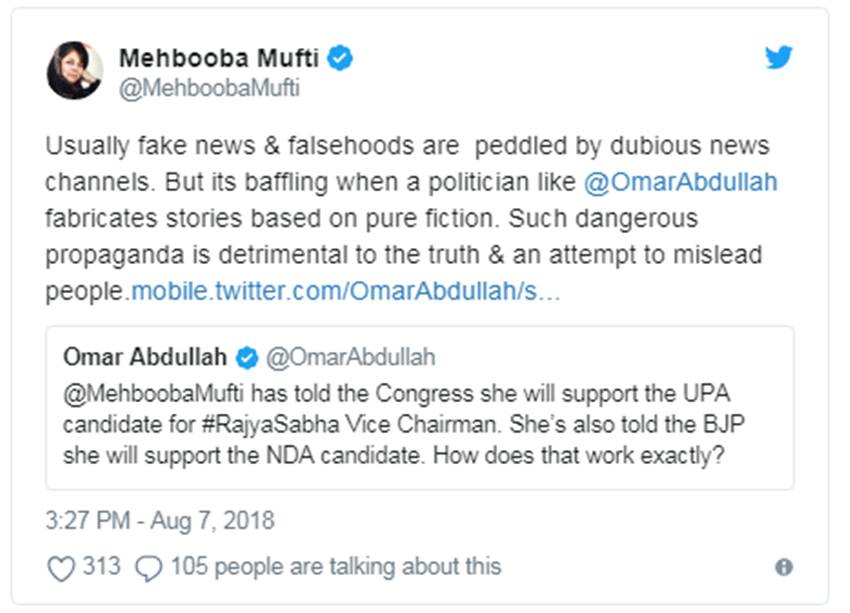The height and width of the screenshot is (613, 850).
Task: Open the tweet timestamp 3:27 PM - Aug 7, 2018
Action: point(160,521)
